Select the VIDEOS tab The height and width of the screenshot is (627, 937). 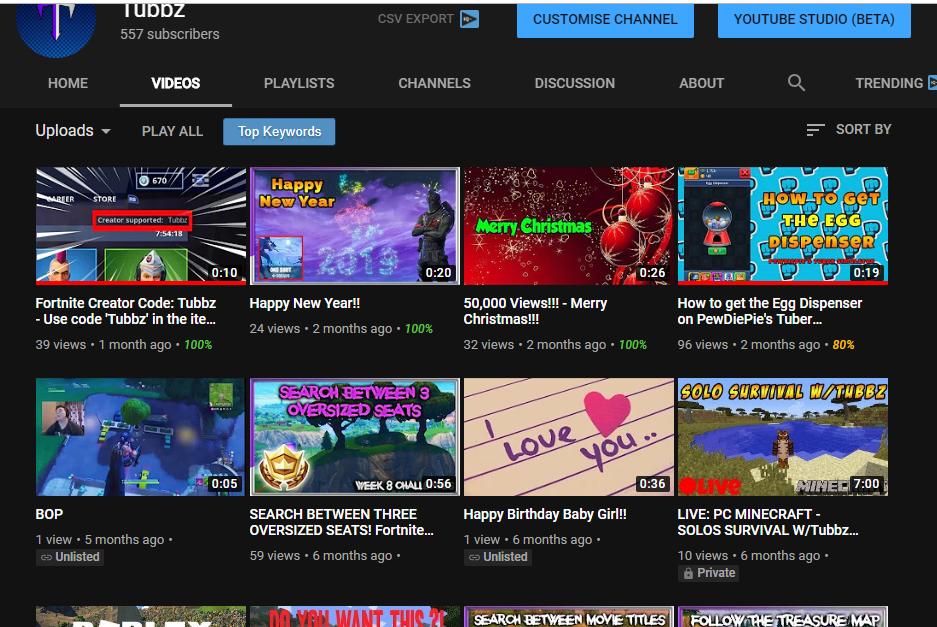(x=176, y=83)
